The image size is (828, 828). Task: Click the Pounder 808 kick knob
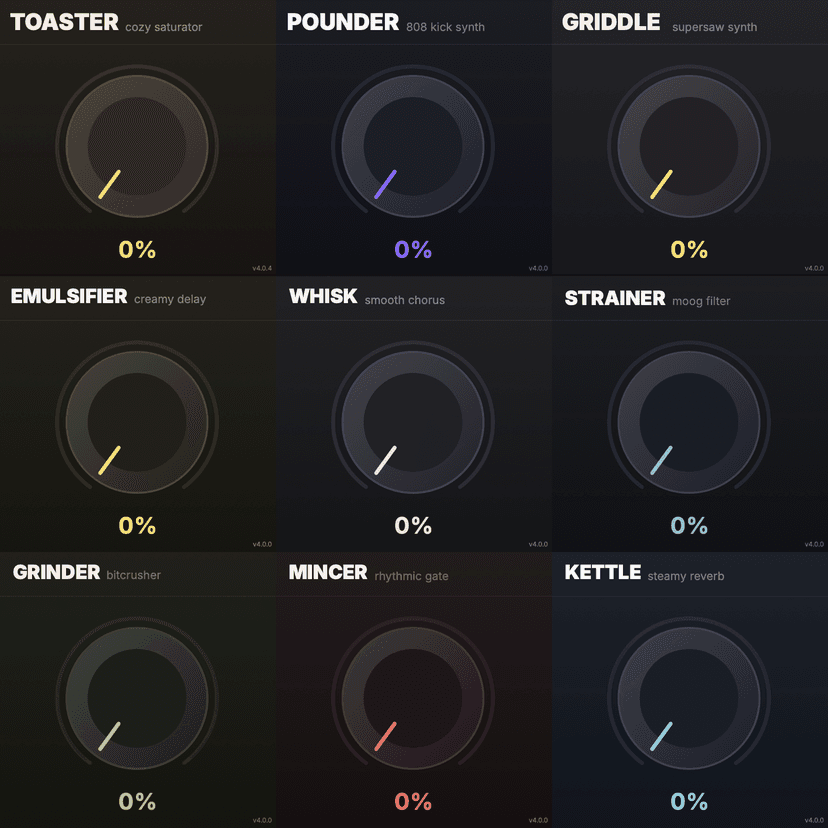pyautogui.click(x=413, y=143)
